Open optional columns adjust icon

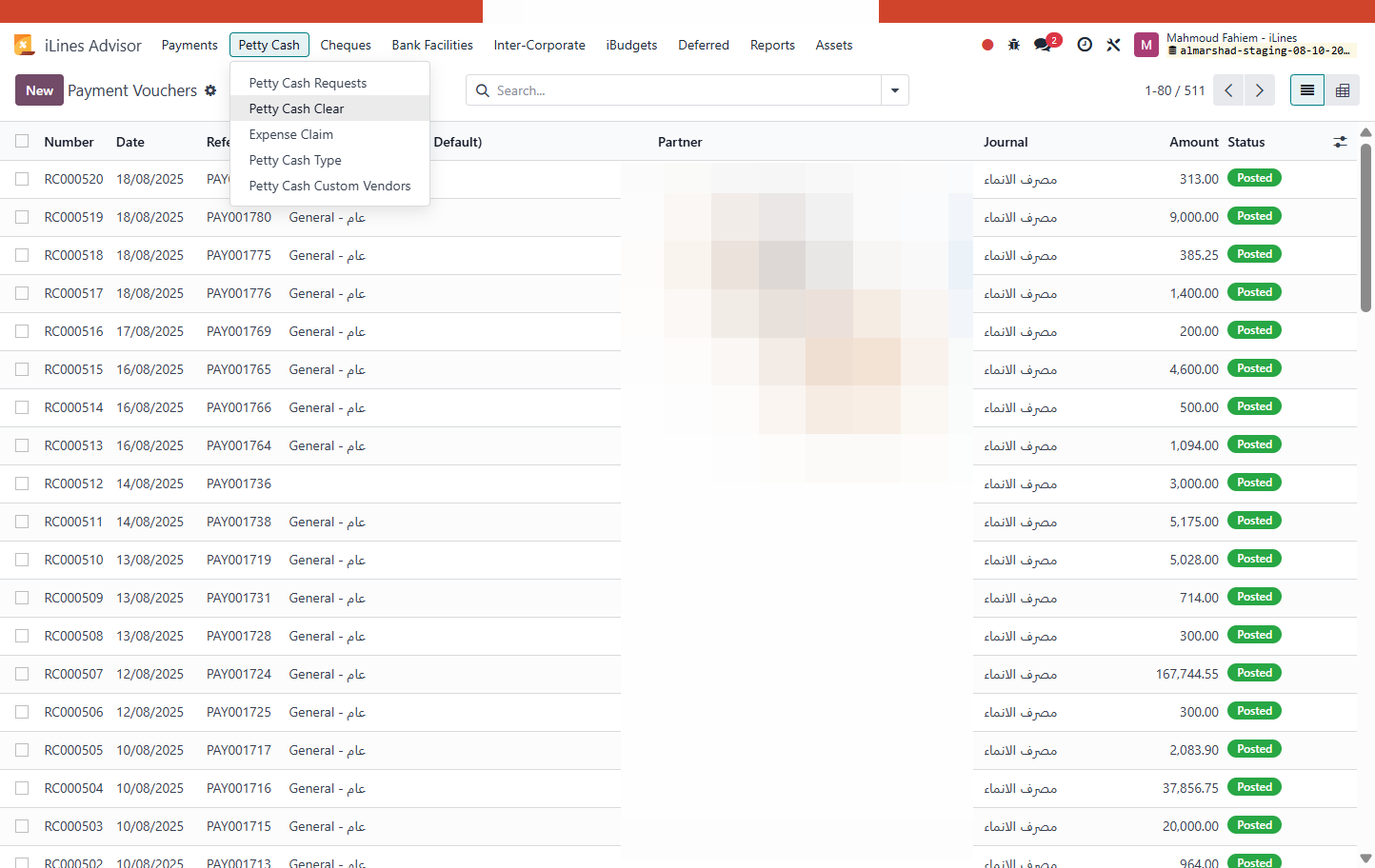click(x=1340, y=142)
